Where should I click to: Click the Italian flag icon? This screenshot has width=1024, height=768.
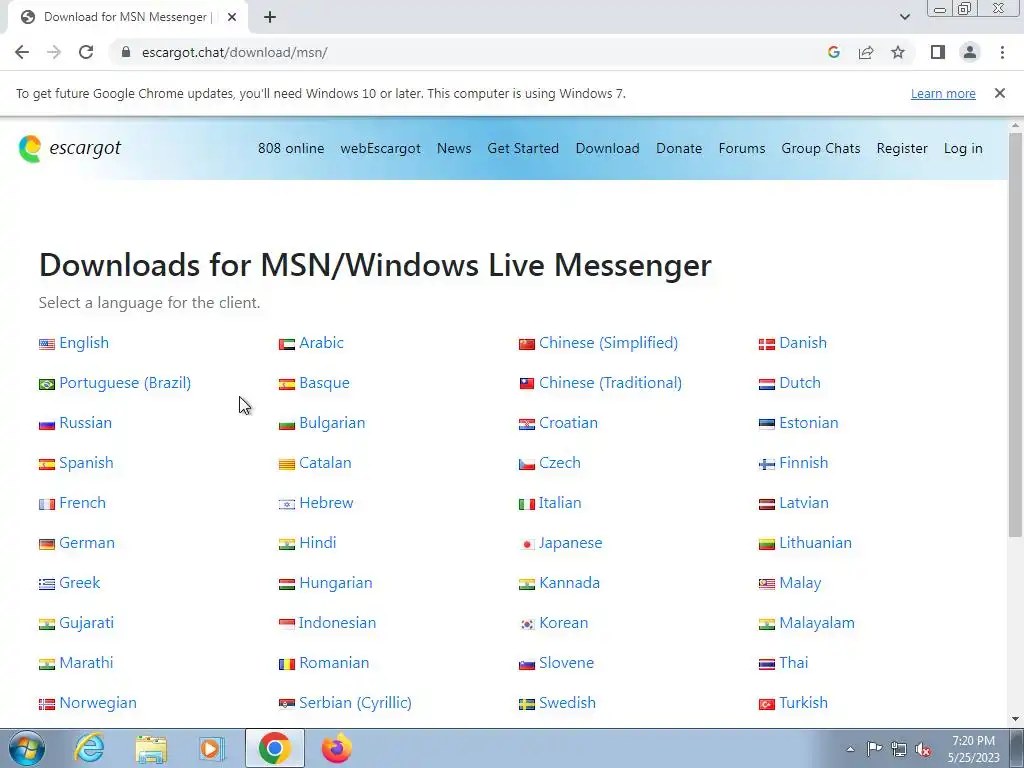click(527, 504)
